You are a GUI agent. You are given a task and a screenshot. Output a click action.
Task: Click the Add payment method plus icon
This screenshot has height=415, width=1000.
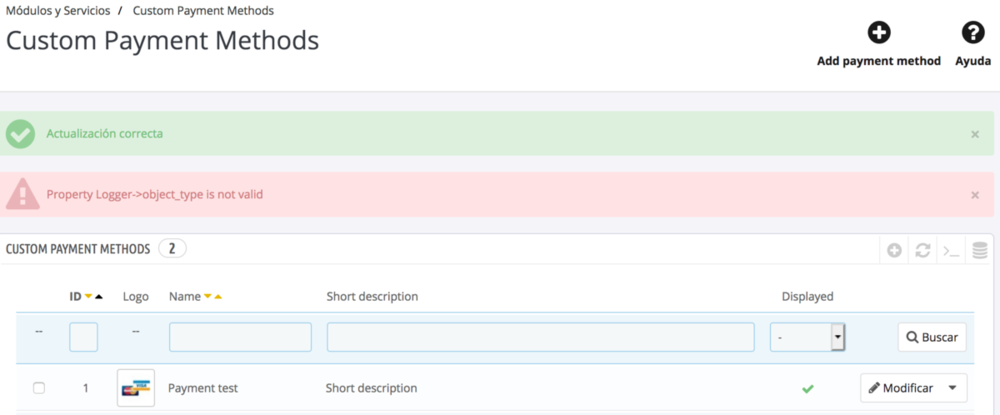coord(878,33)
